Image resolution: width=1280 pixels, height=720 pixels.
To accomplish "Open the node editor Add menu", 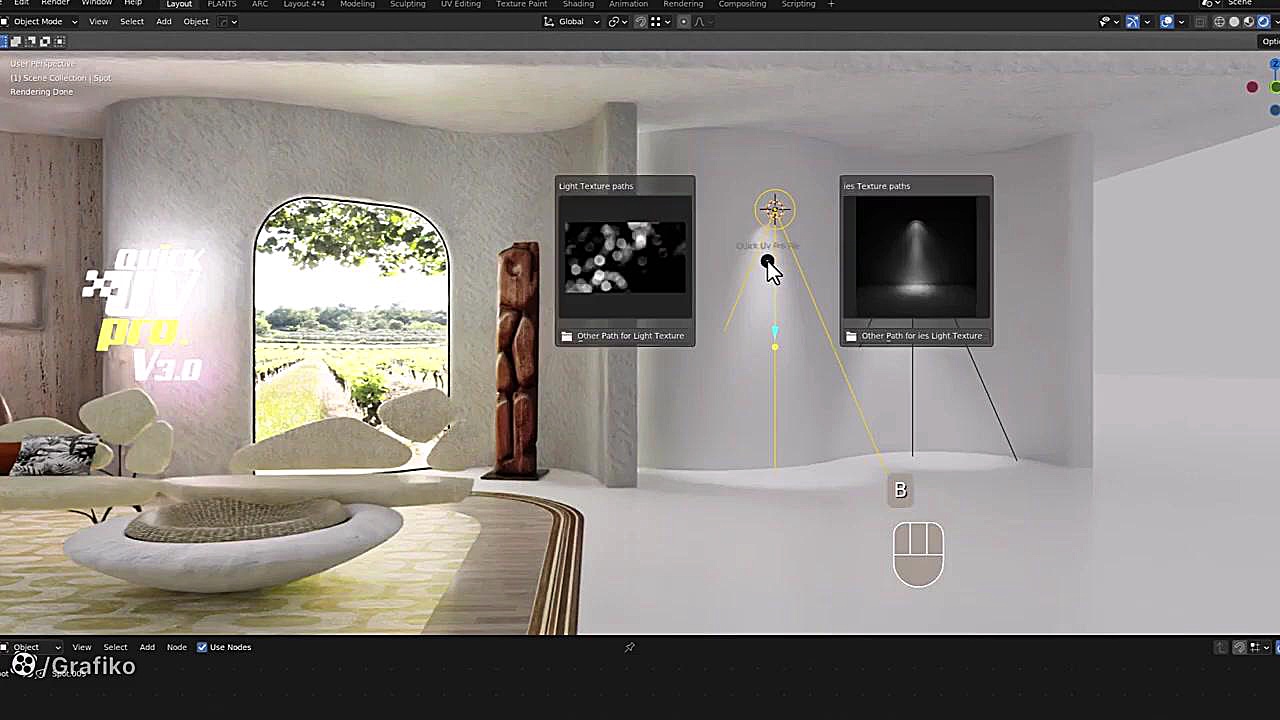I will (x=147, y=647).
